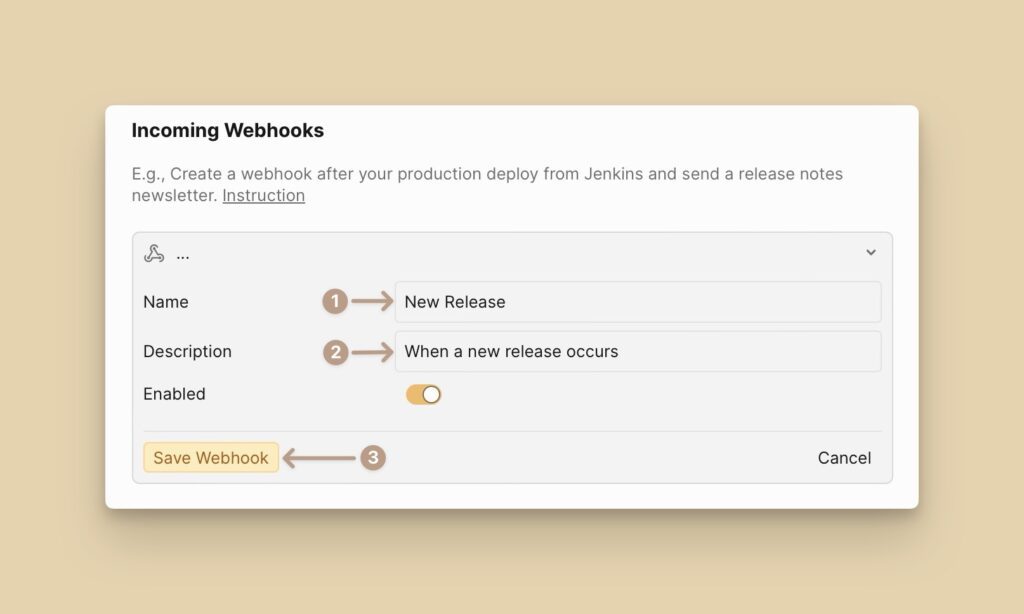Screen dimensions: 1024x614
Task: Select the circled number 3 marker
Action: tap(373, 458)
